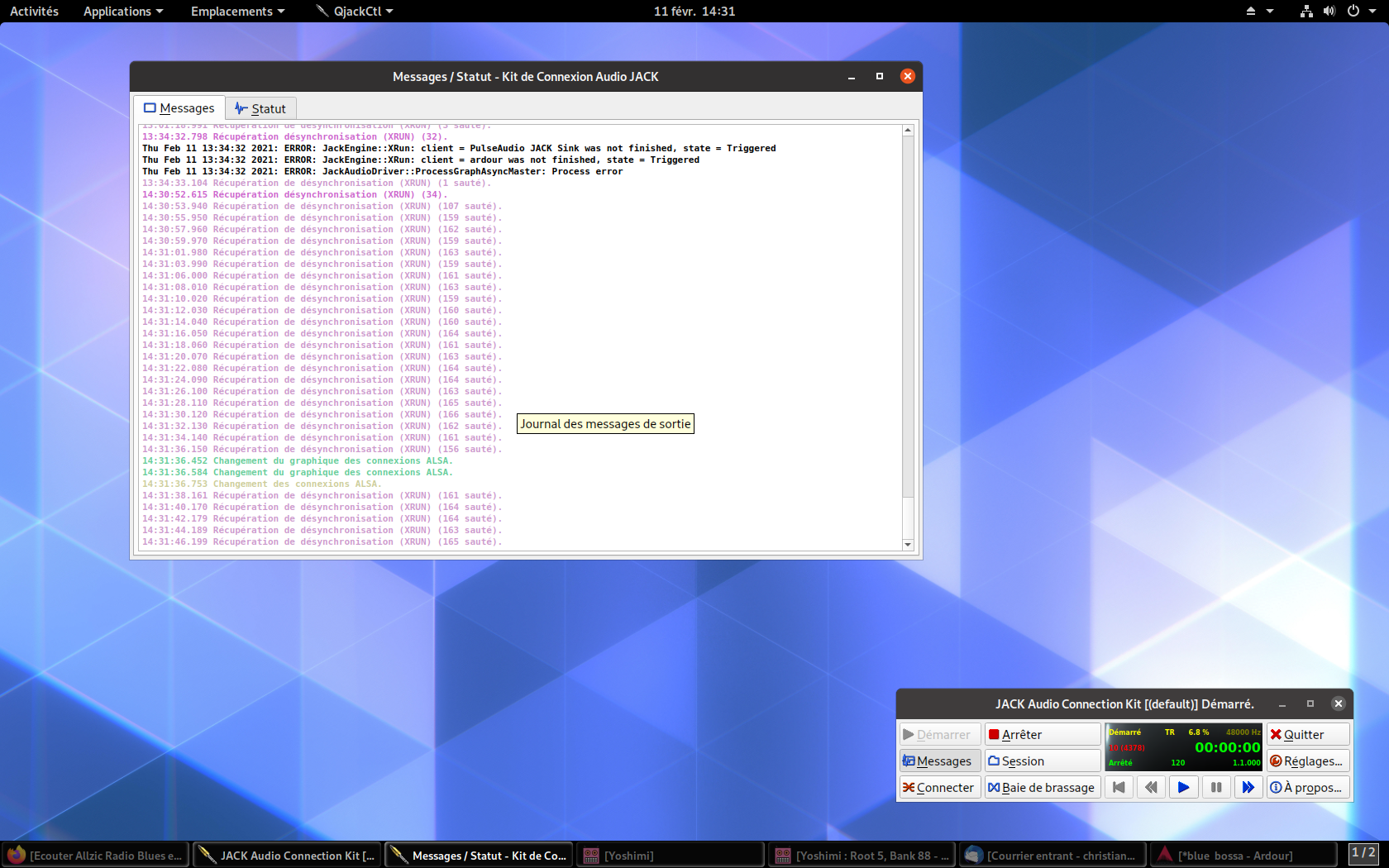The image size is (1389, 868).
Task: Switch to the Statut tab
Action: [x=260, y=108]
